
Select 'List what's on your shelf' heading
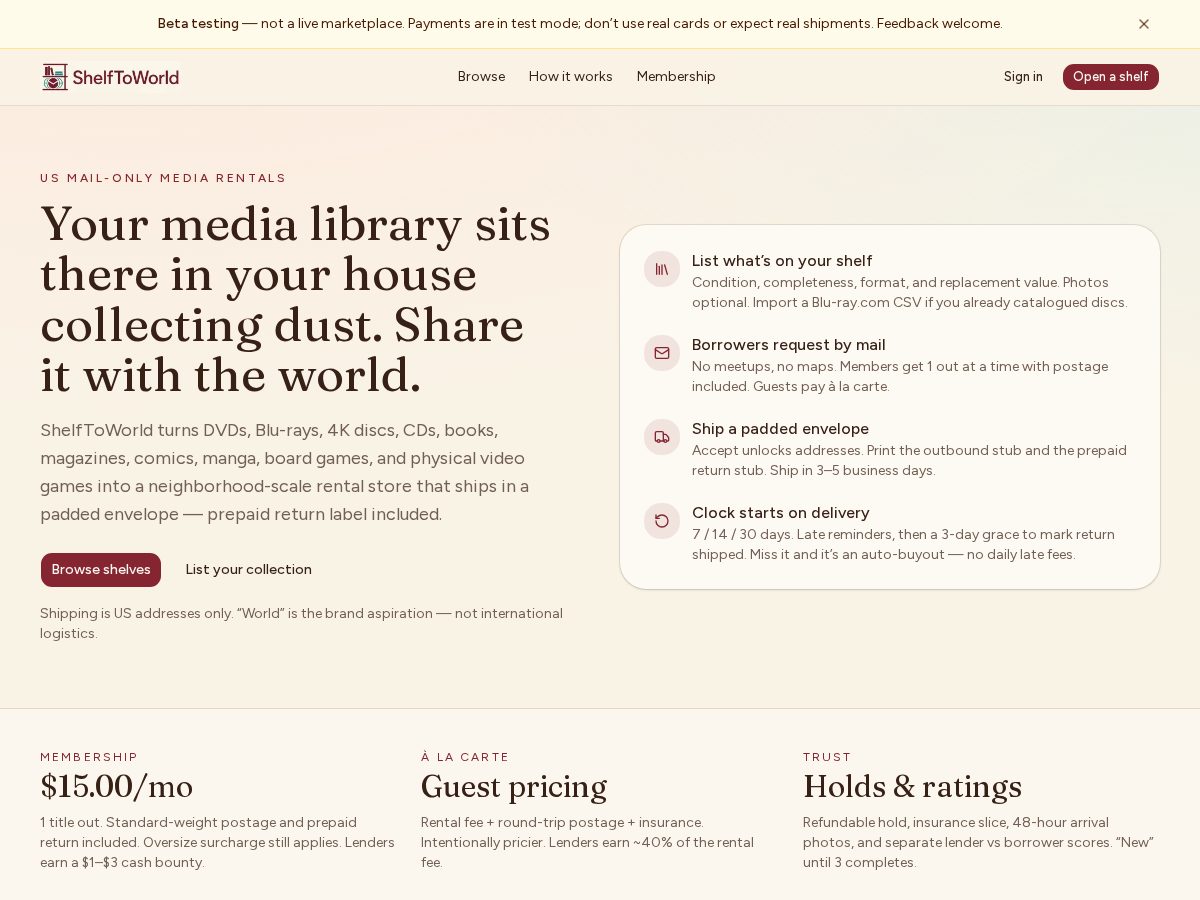782,261
